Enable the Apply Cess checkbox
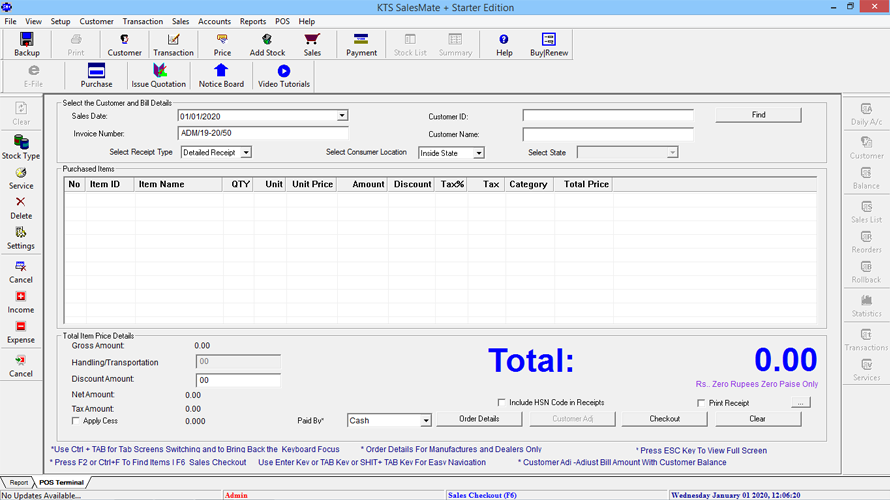 pyautogui.click(x=75, y=421)
